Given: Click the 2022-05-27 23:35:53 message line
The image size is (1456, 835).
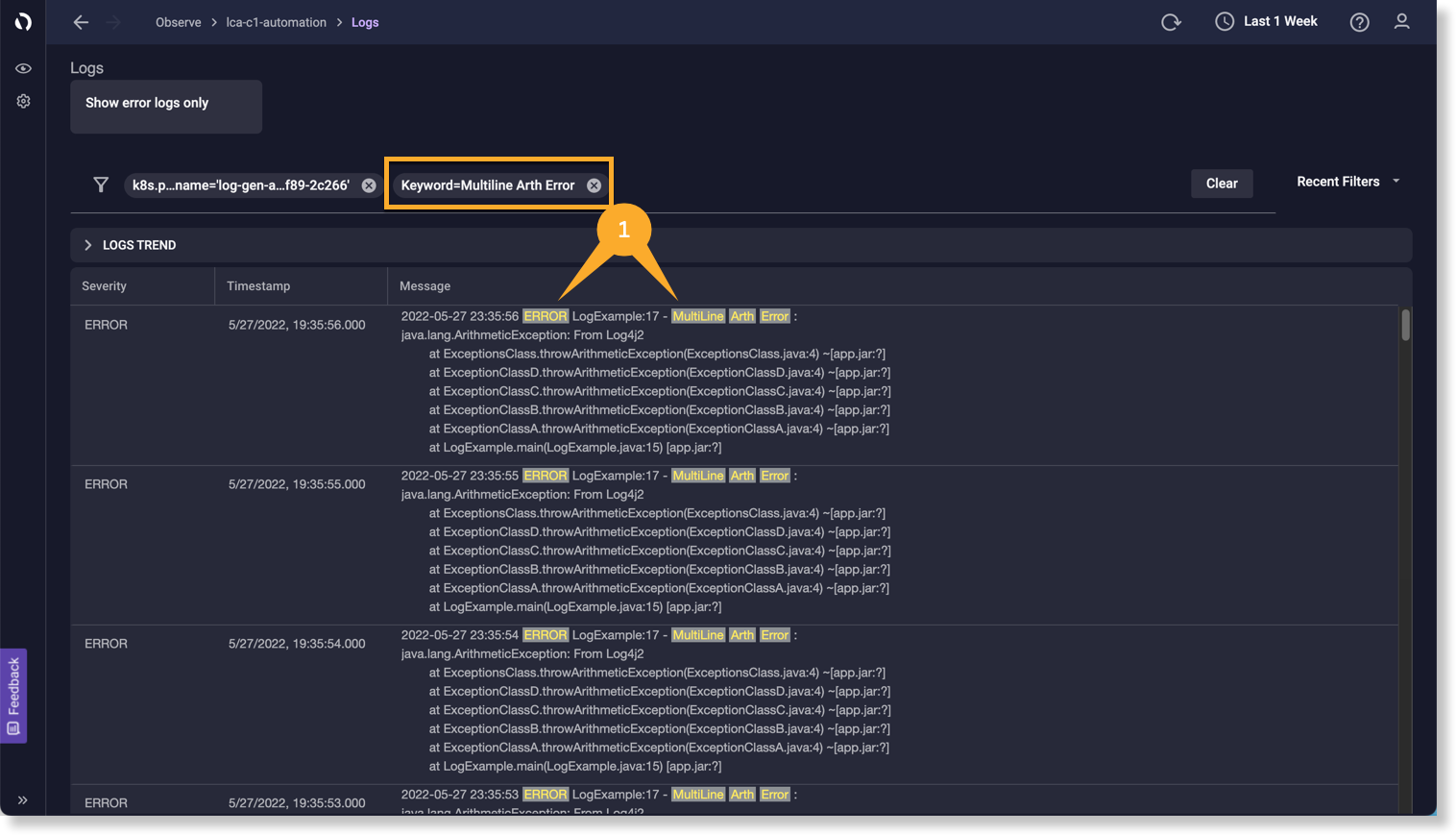Looking at the screenshot, I should [x=598, y=795].
